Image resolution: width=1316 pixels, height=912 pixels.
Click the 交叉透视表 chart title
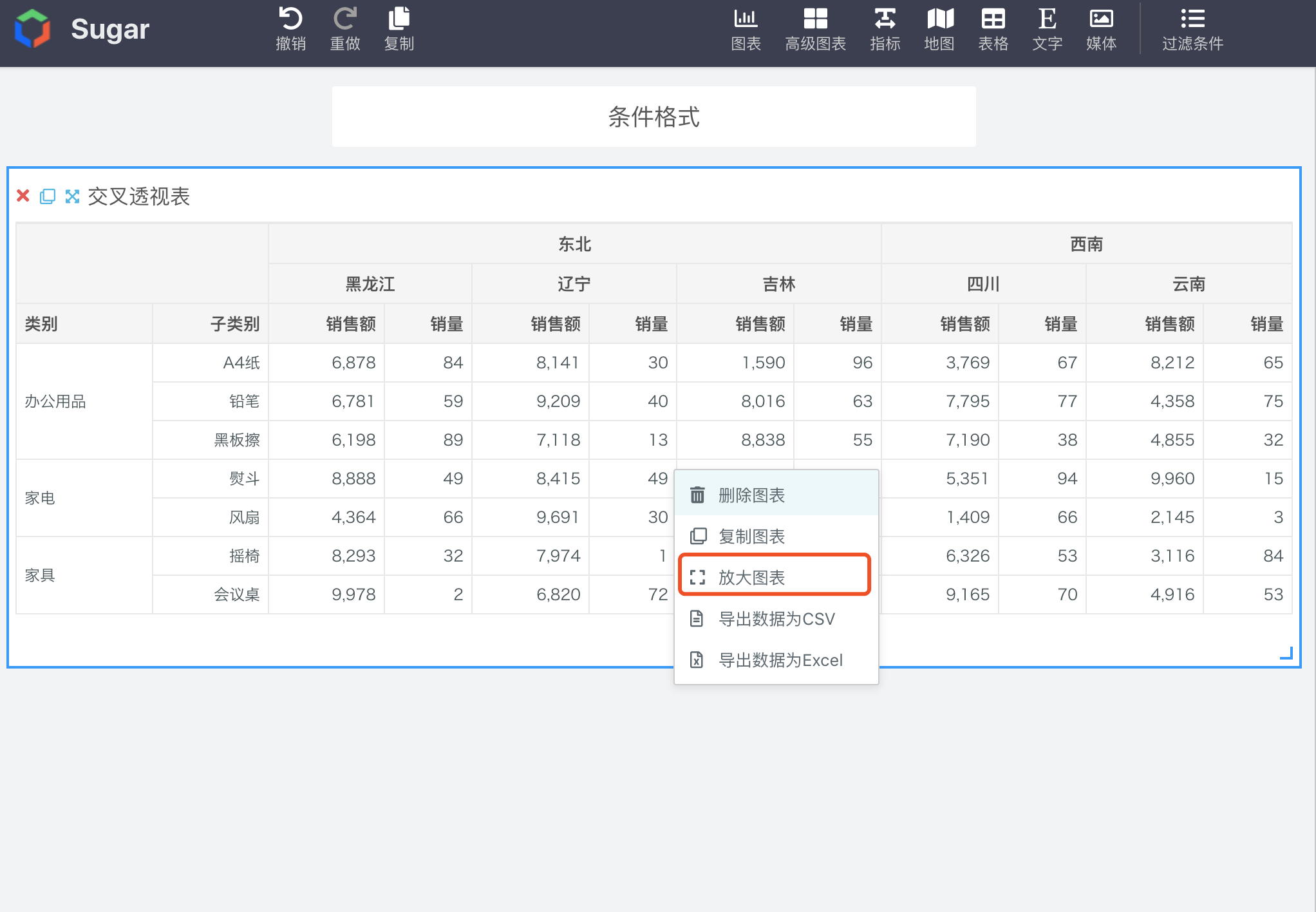pyautogui.click(x=139, y=196)
